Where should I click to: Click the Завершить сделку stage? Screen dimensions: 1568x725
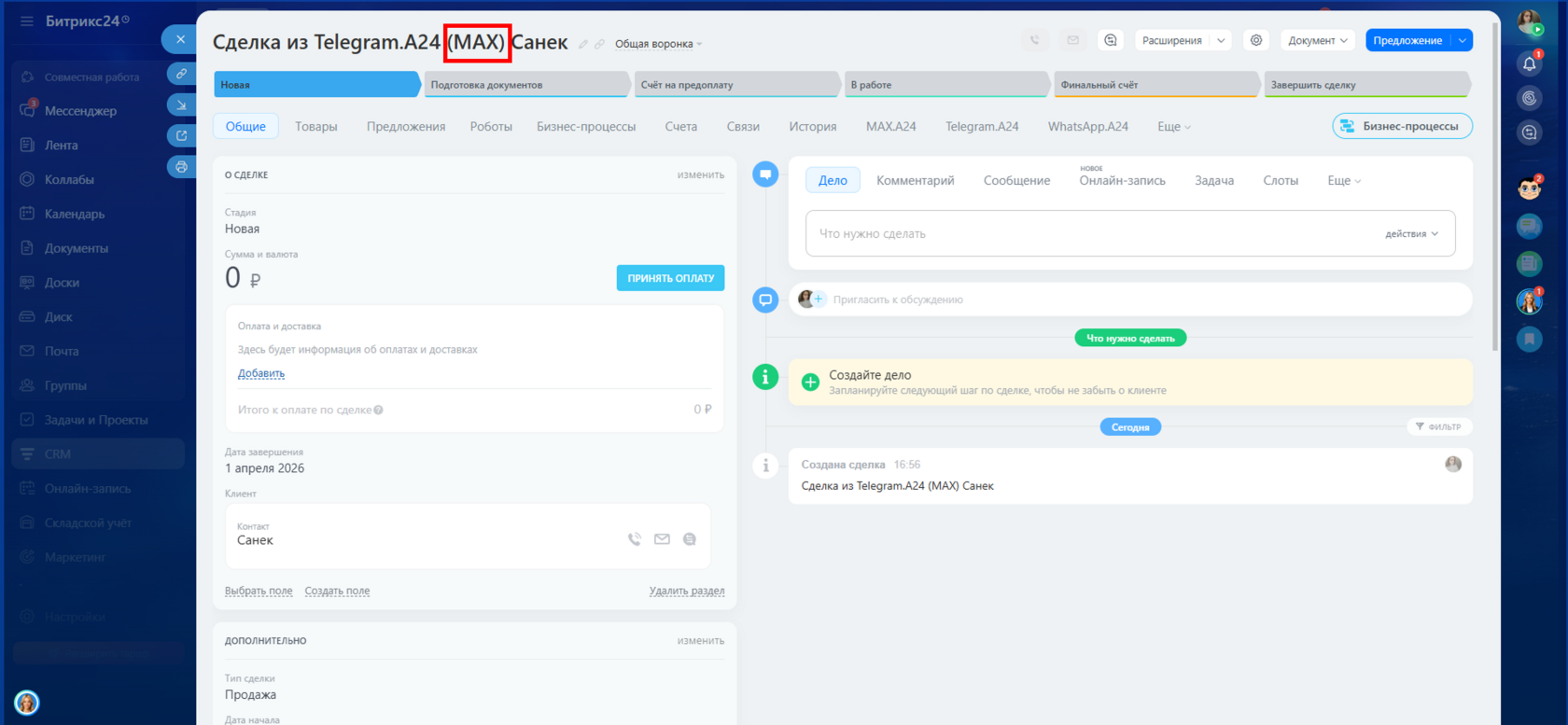pyautogui.click(x=1367, y=85)
